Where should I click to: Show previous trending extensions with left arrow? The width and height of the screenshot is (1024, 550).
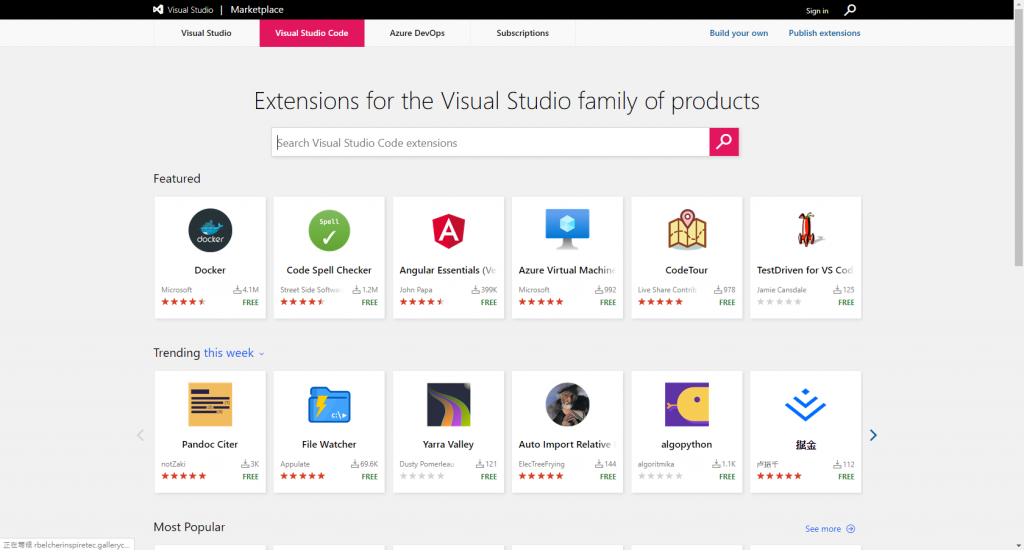click(140, 435)
